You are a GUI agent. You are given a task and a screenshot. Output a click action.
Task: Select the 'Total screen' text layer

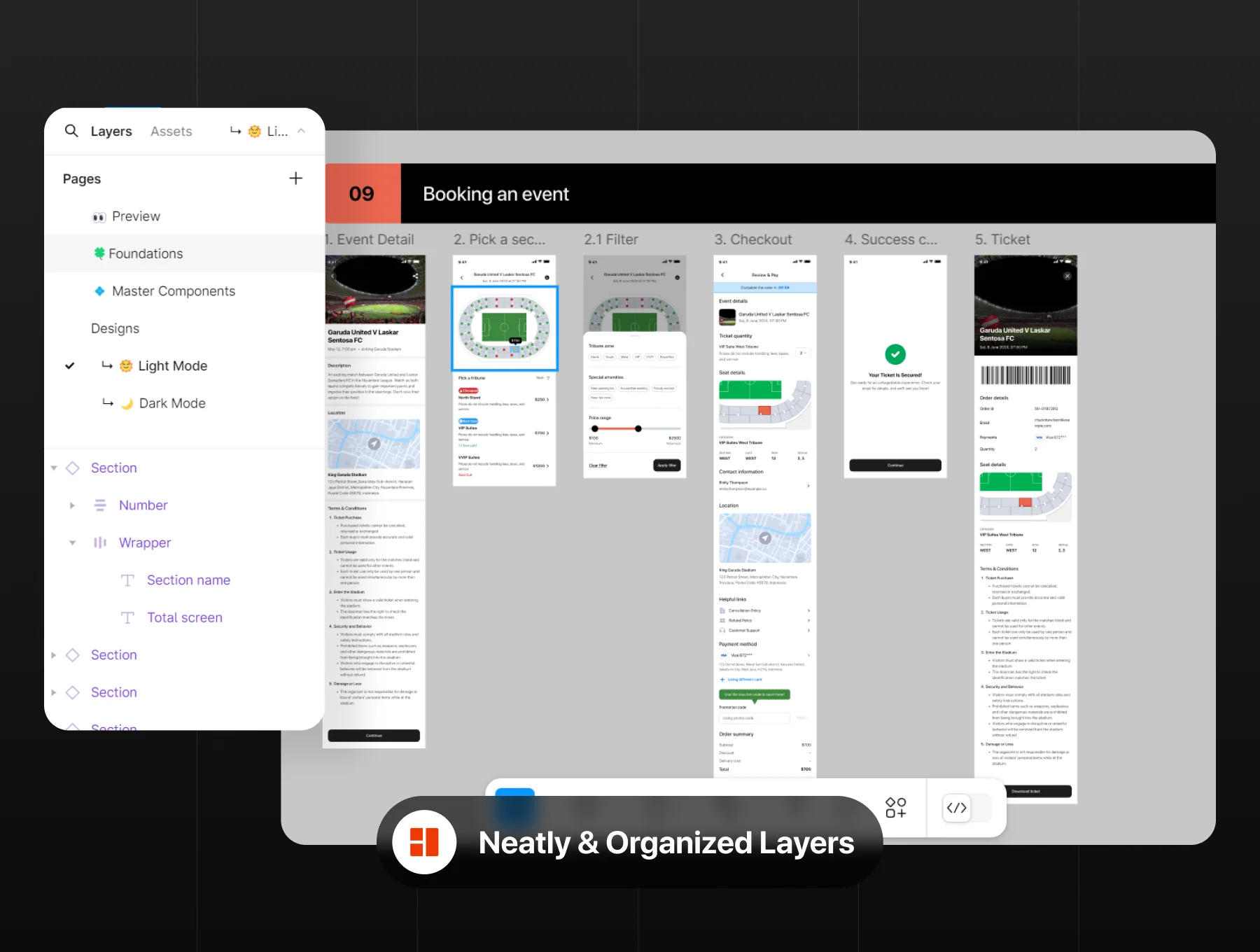(x=185, y=617)
